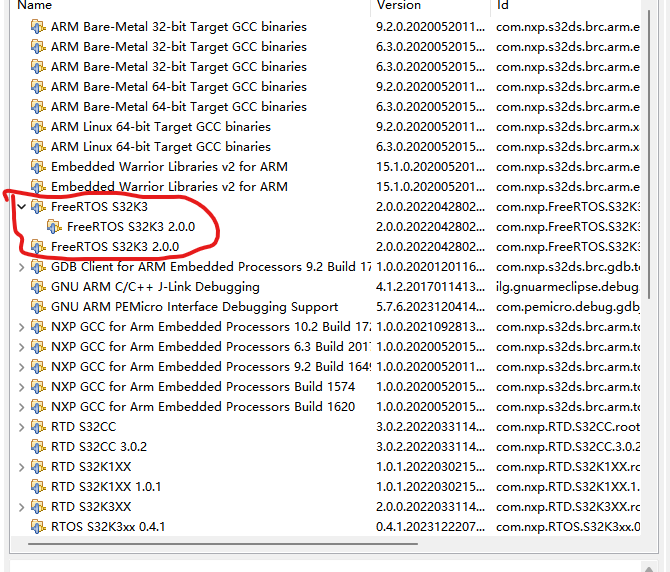The height and width of the screenshot is (572, 670).
Task: Click the NXP GCC 9.2 Build plugin icon
Action: [x=38, y=367]
